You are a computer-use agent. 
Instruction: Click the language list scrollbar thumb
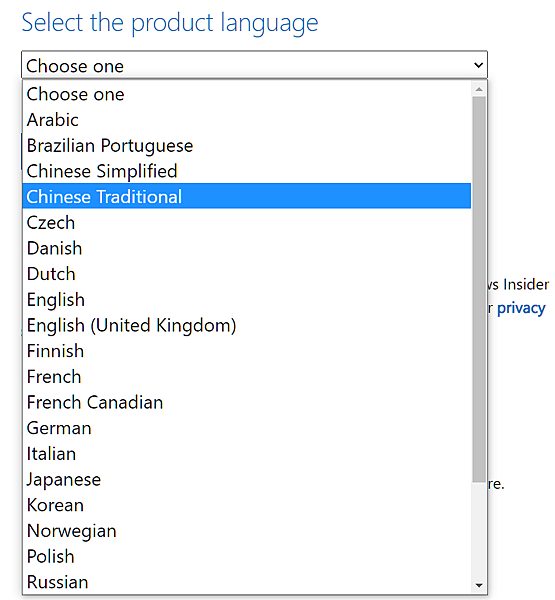pyautogui.click(x=479, y=289)
